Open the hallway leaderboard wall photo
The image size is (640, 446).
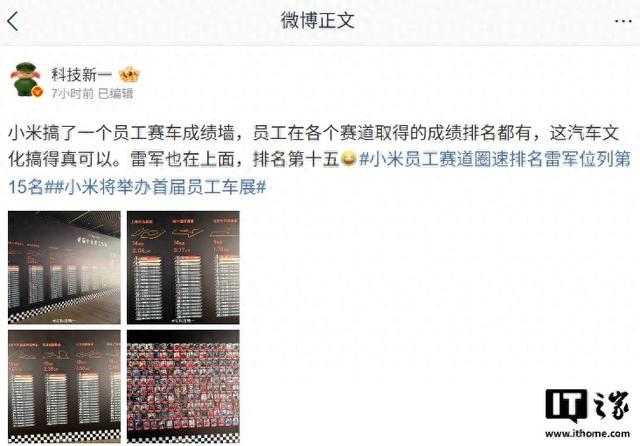coord(64,267)
